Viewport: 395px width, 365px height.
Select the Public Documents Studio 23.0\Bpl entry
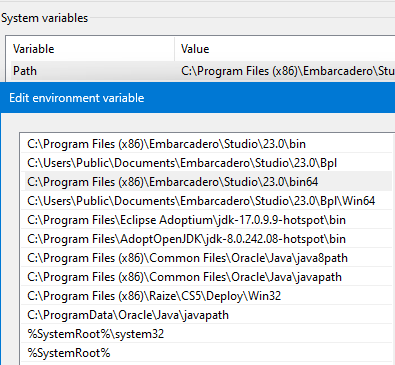click(207, 163)
